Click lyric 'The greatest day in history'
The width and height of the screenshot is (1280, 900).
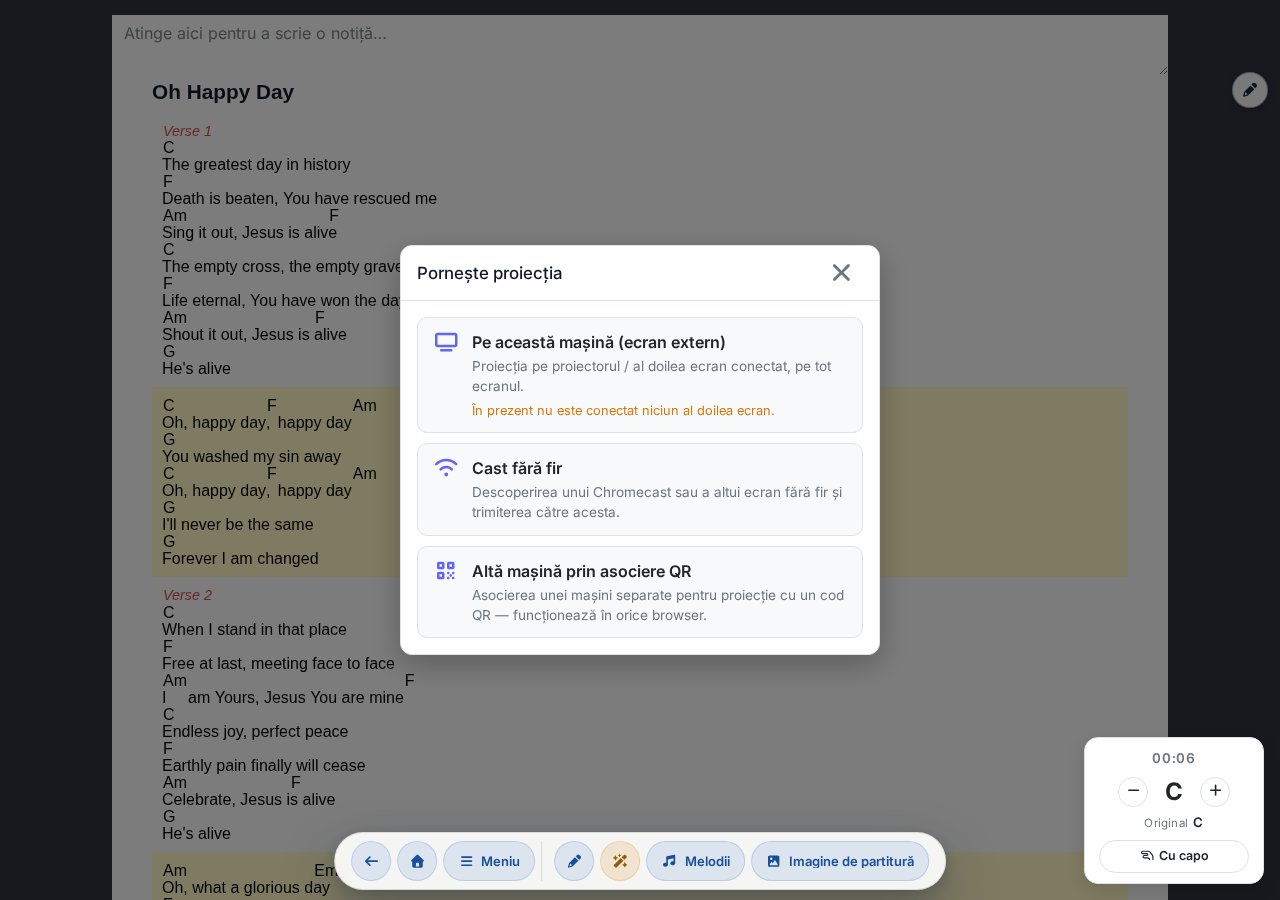pyautogui.click(x=256, y=165)
